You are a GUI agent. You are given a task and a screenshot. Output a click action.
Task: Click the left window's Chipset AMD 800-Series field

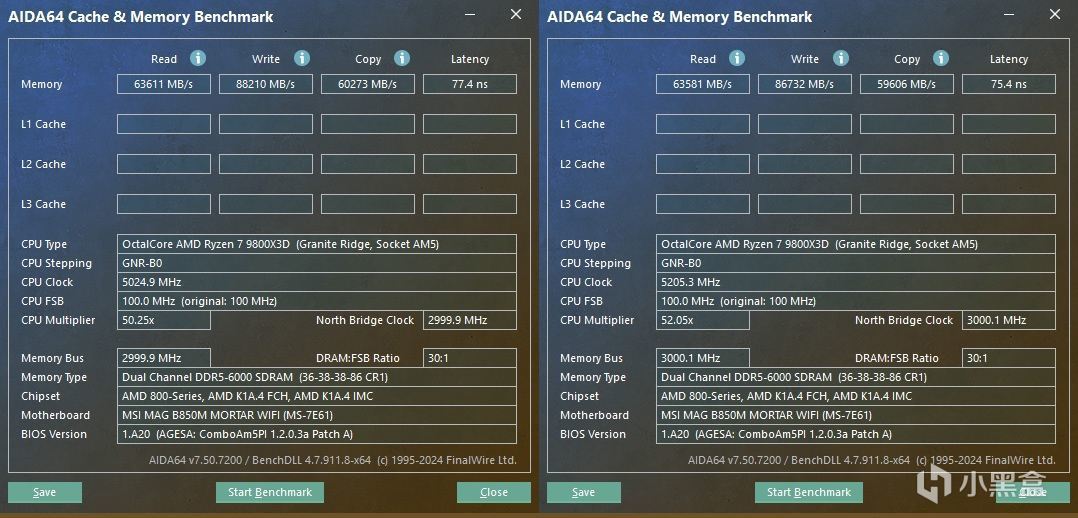[317, 396]
